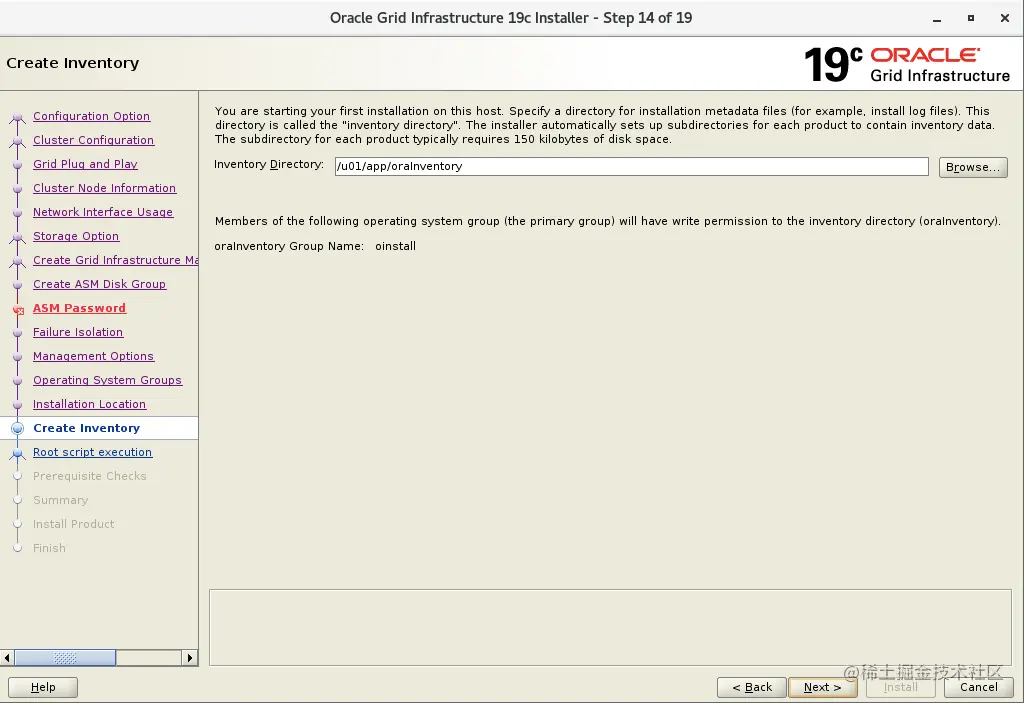Click the Prerequisite Checks step bullet icon
The height and width of the screenshot is (703, 1024).
point(18,476)
